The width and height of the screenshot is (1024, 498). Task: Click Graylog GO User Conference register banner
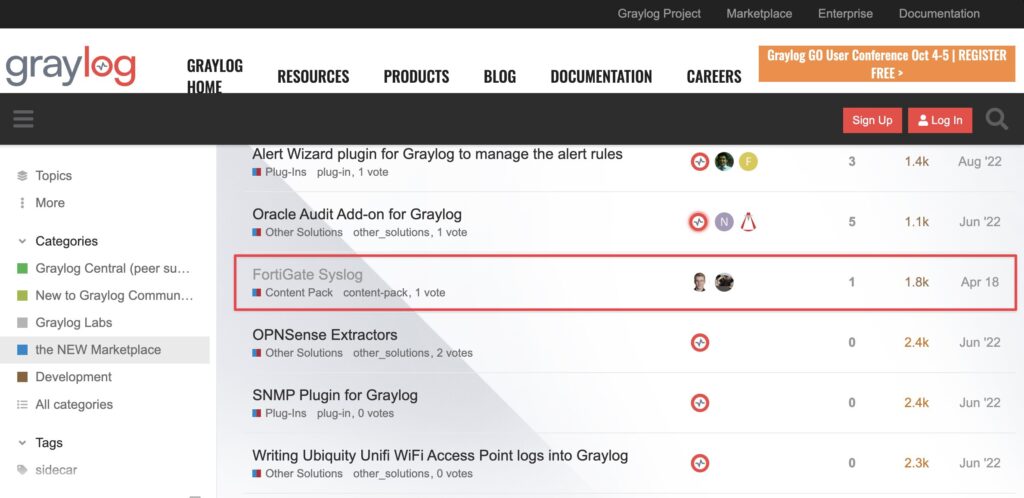click(887, 64)
